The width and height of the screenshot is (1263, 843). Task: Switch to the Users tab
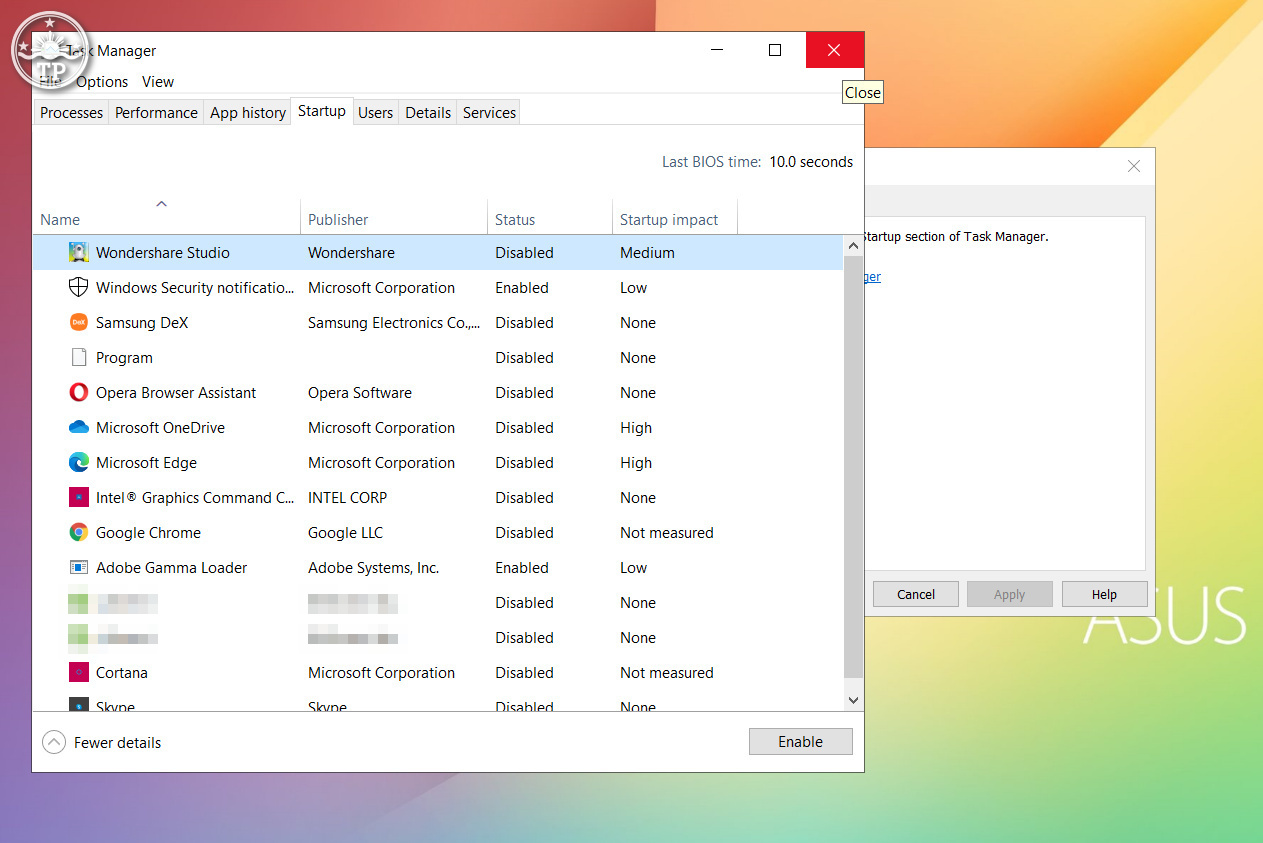(375, 113)
